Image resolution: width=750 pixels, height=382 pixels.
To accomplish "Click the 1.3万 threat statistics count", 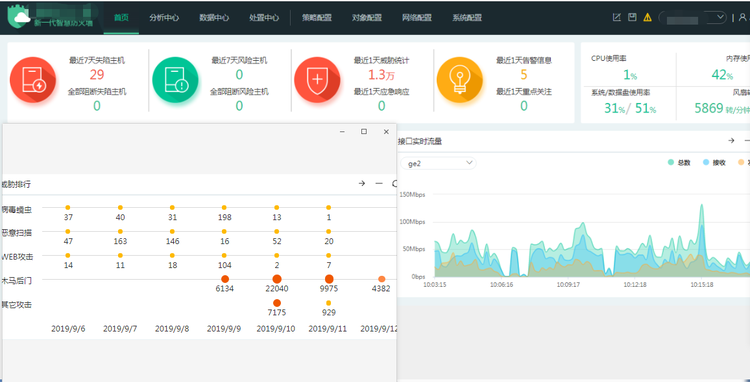I will pos(381,75).
